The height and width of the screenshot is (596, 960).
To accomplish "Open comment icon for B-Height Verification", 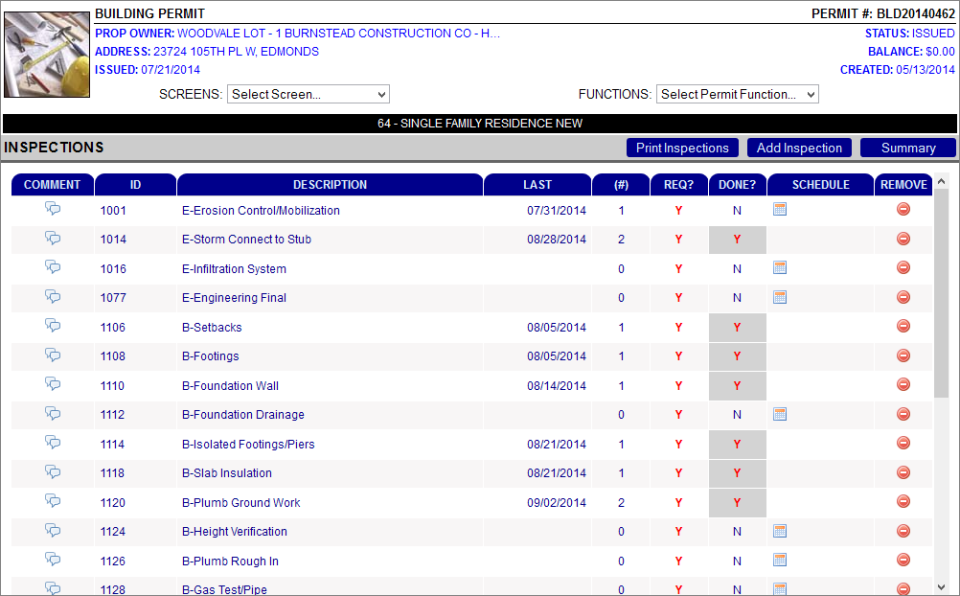I will tap(53, 530).
